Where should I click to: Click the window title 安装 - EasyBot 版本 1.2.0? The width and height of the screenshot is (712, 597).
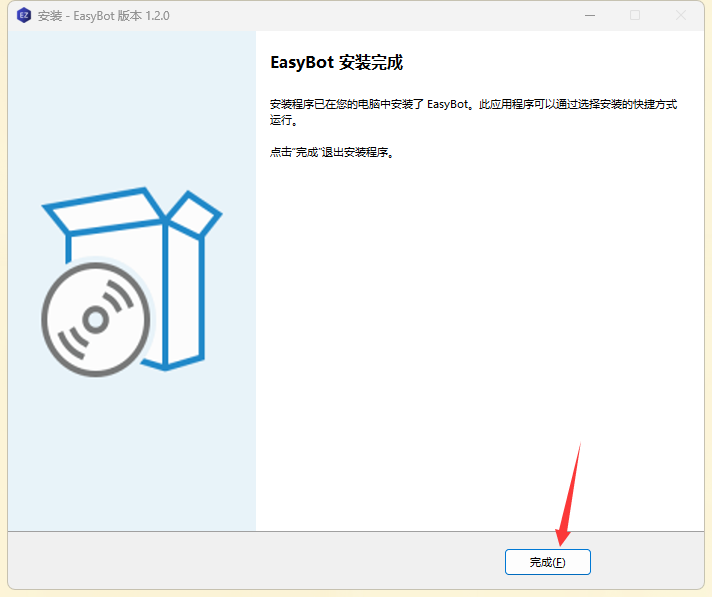coord(104,16)
